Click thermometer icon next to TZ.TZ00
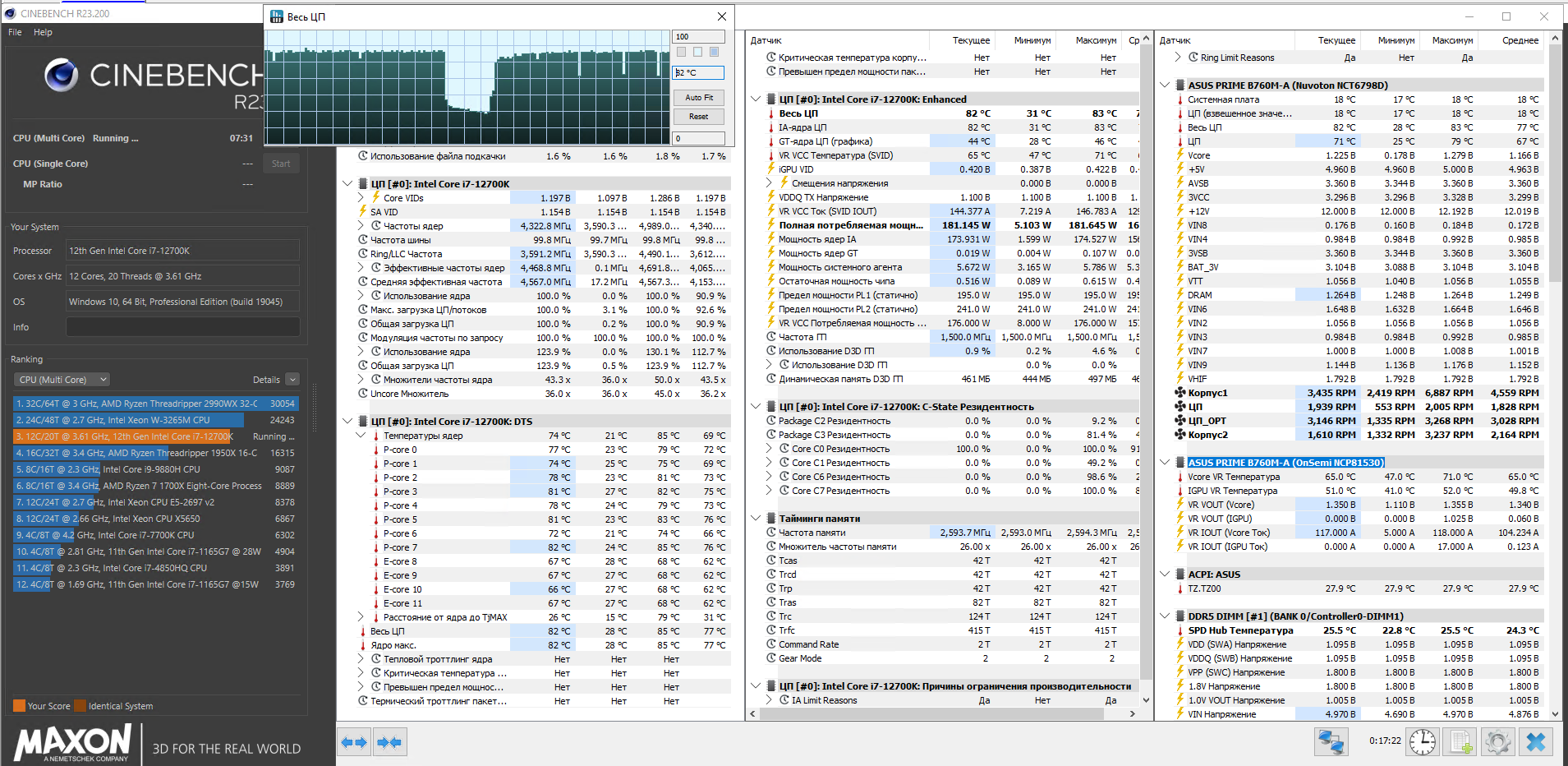This screenshot has width=1568, height=766. point(1180,588)
